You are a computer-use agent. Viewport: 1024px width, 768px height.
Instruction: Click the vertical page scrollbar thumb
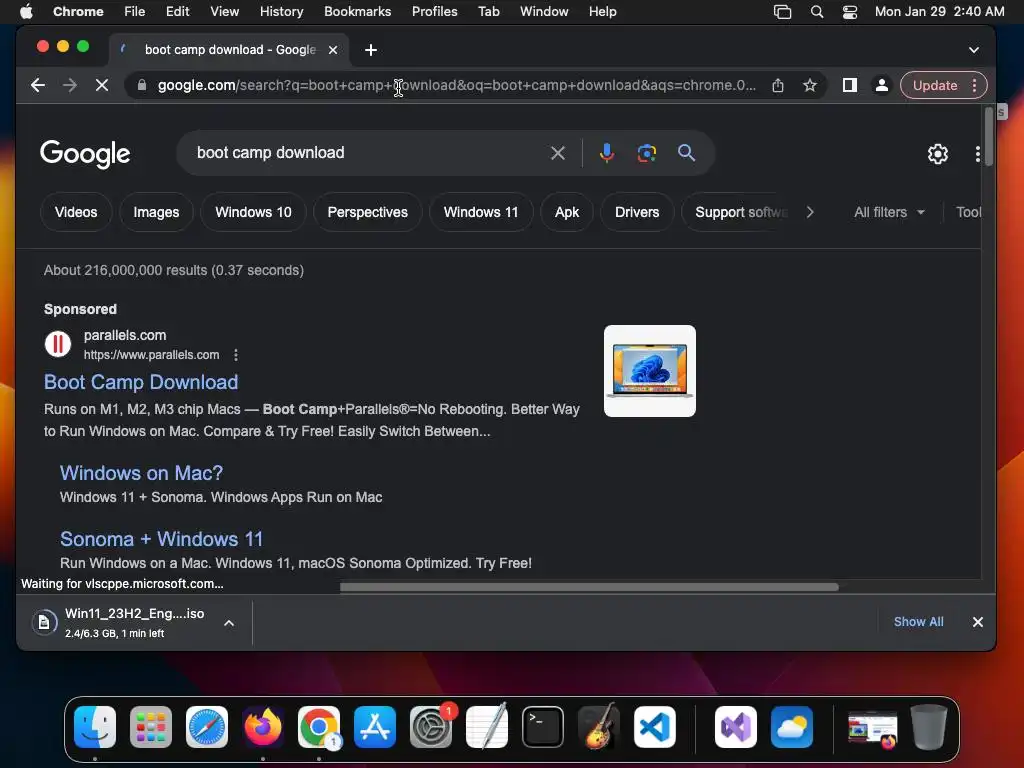989,136
